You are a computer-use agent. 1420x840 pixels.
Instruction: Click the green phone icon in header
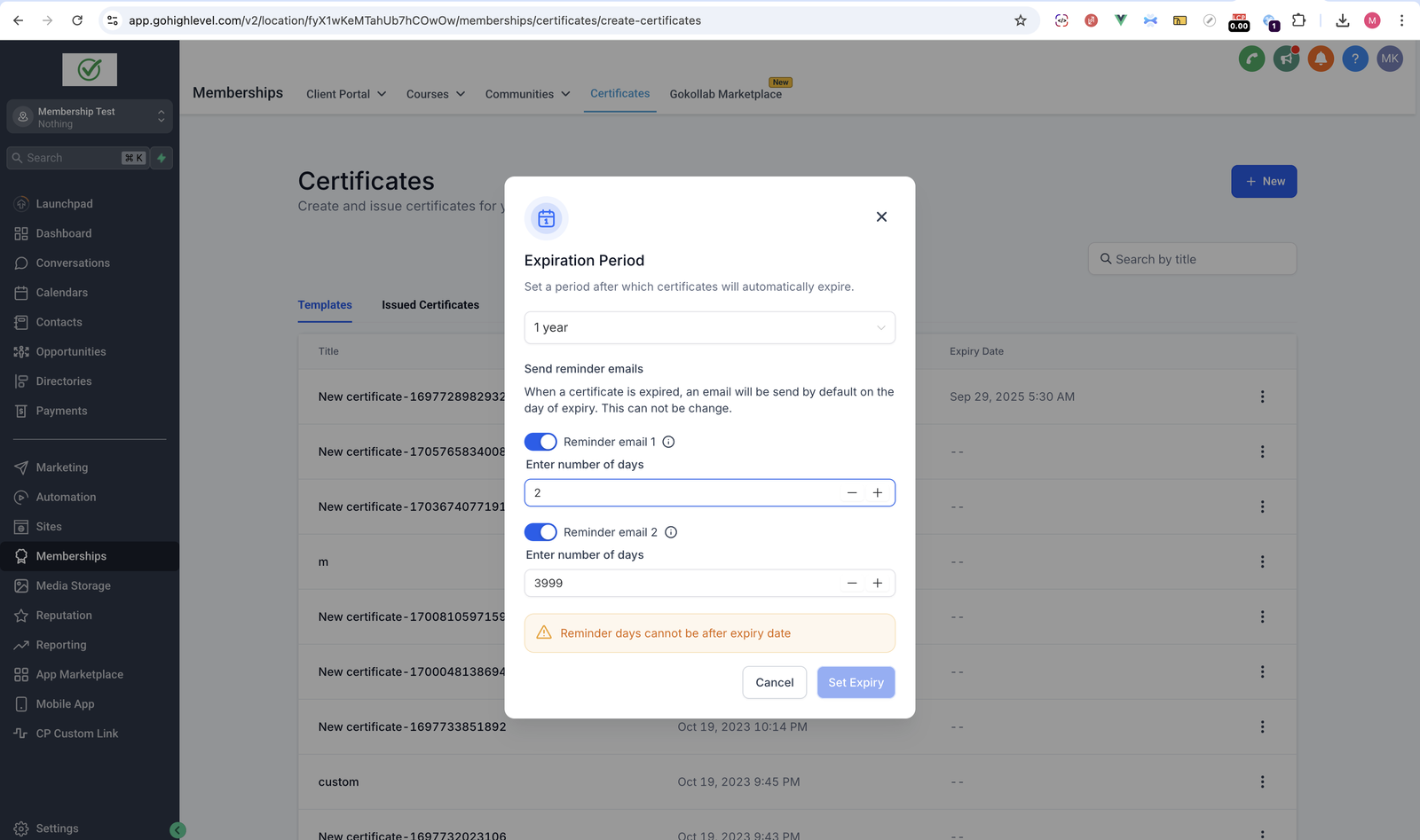point(1251,59)
